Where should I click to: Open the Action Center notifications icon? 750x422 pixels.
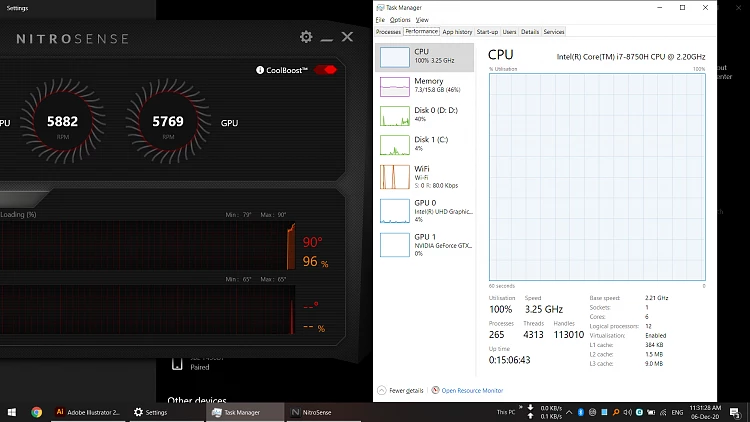pyautogui.click(x=735, y=412)
